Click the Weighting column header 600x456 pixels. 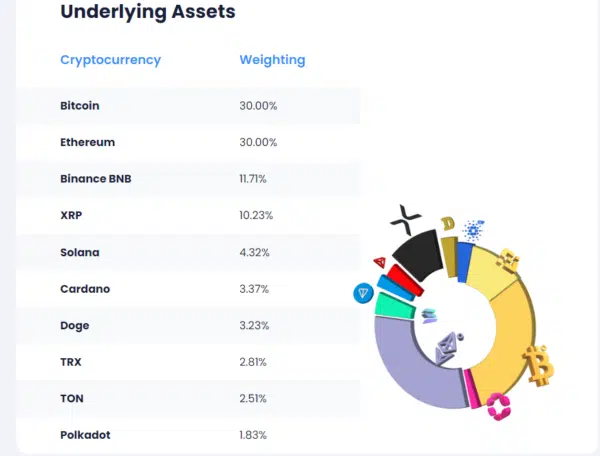click(x=272, y=60)
